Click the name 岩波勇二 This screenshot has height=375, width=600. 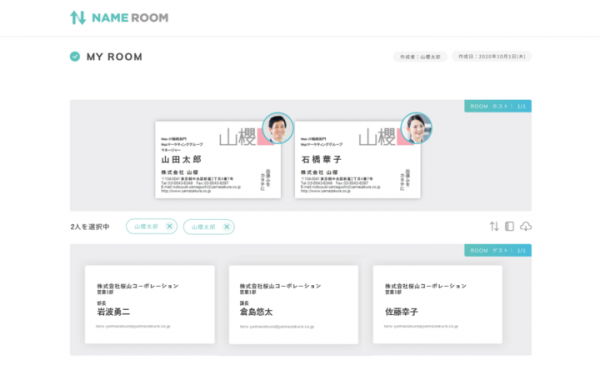(x=114, y=312)
